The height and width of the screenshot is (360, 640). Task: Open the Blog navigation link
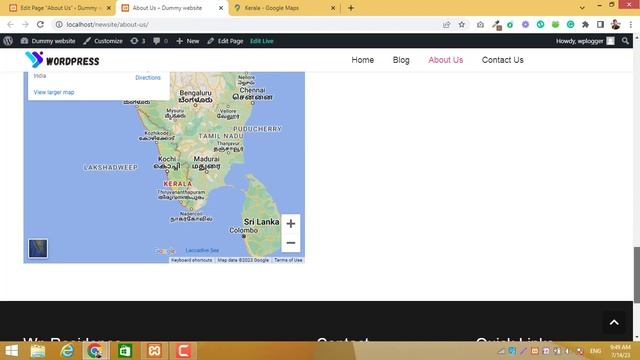pyautogui.click(x=401, y=60)
